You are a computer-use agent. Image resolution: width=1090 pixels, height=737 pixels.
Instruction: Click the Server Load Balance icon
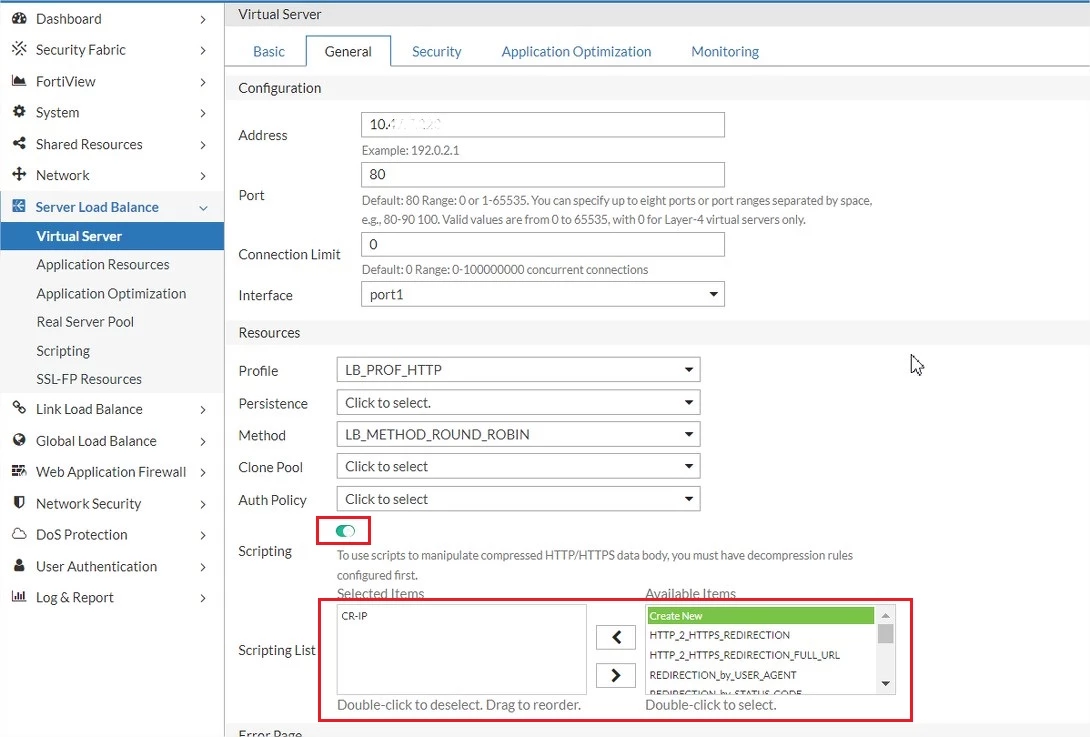pyautogui.click(x=19, y=206)
